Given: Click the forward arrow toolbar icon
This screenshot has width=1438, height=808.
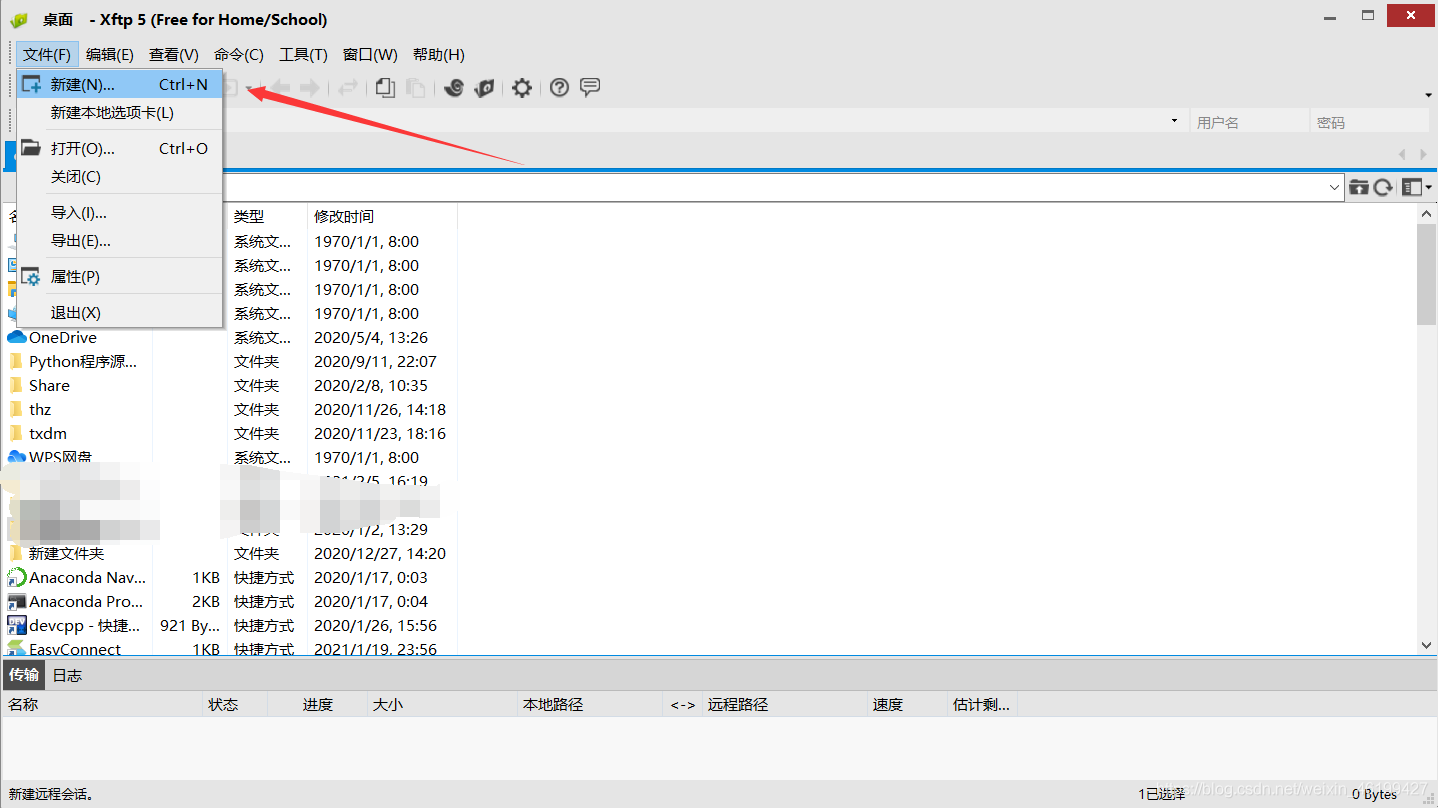Looking at the screenshot, I should [x=310, y=88].
